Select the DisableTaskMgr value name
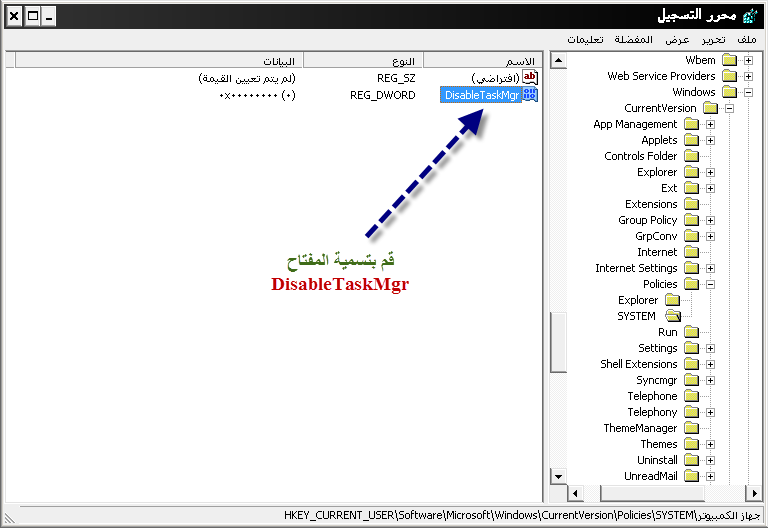 coord(481,95)
